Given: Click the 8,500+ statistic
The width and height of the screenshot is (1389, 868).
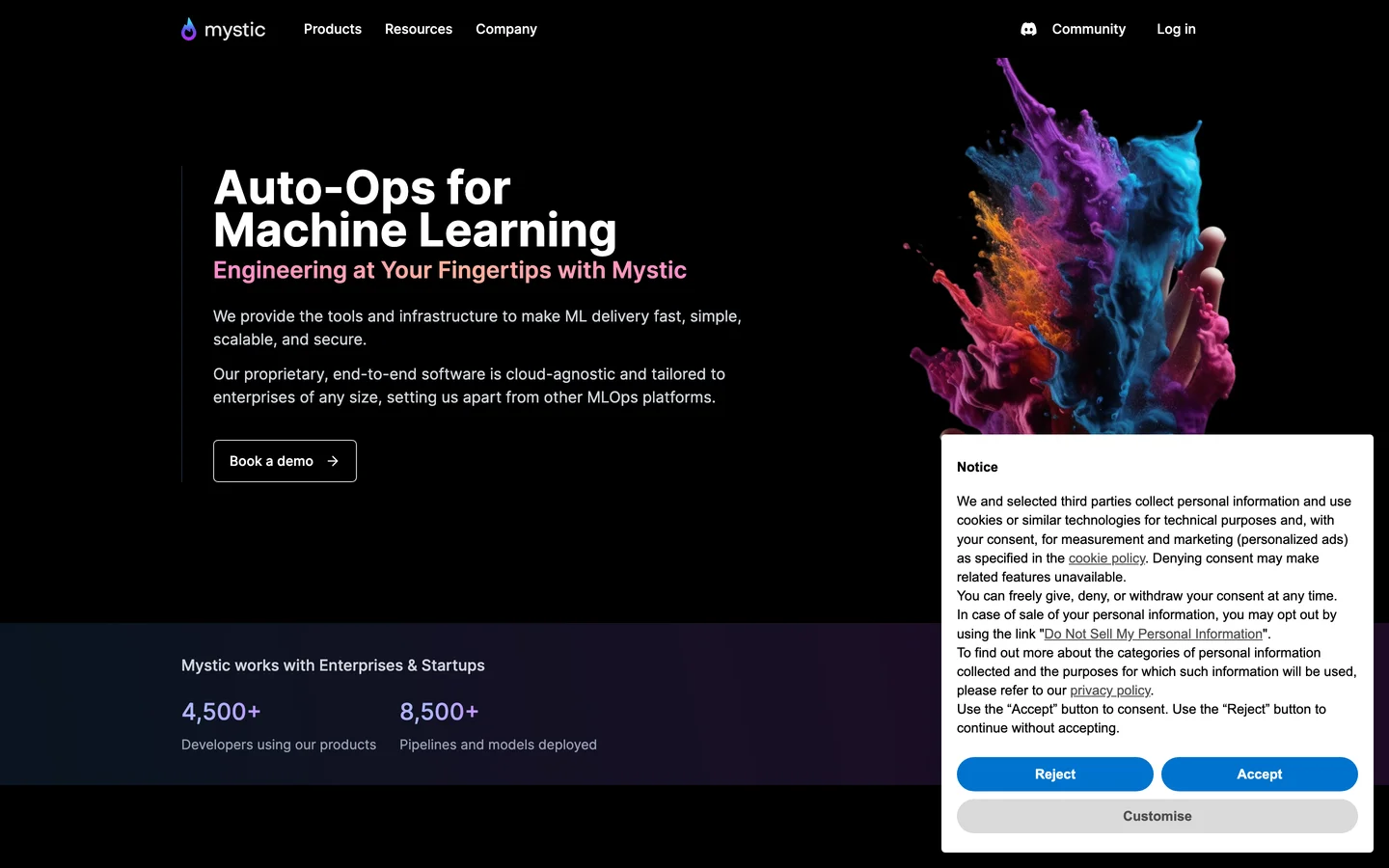Looking at the screenshot, I should click(x=439, y=712).
